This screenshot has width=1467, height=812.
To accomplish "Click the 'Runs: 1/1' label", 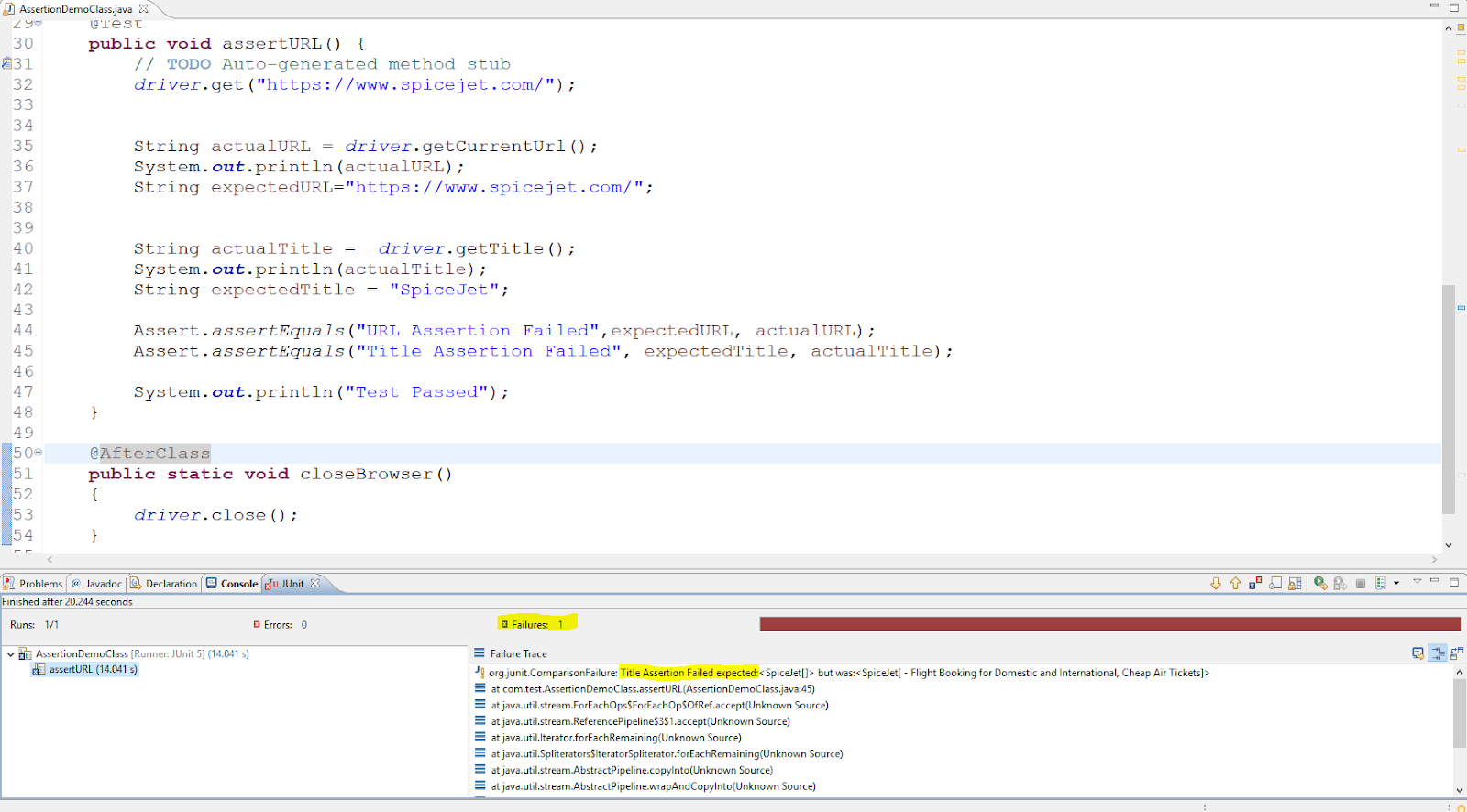I will coord(34,625).
